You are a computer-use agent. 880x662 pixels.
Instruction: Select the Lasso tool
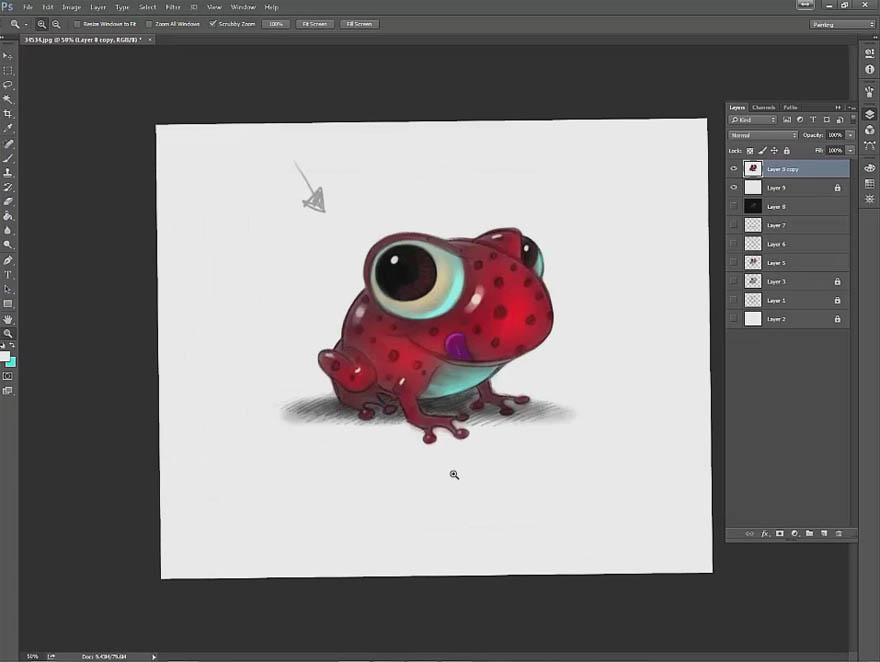[7, 85]
